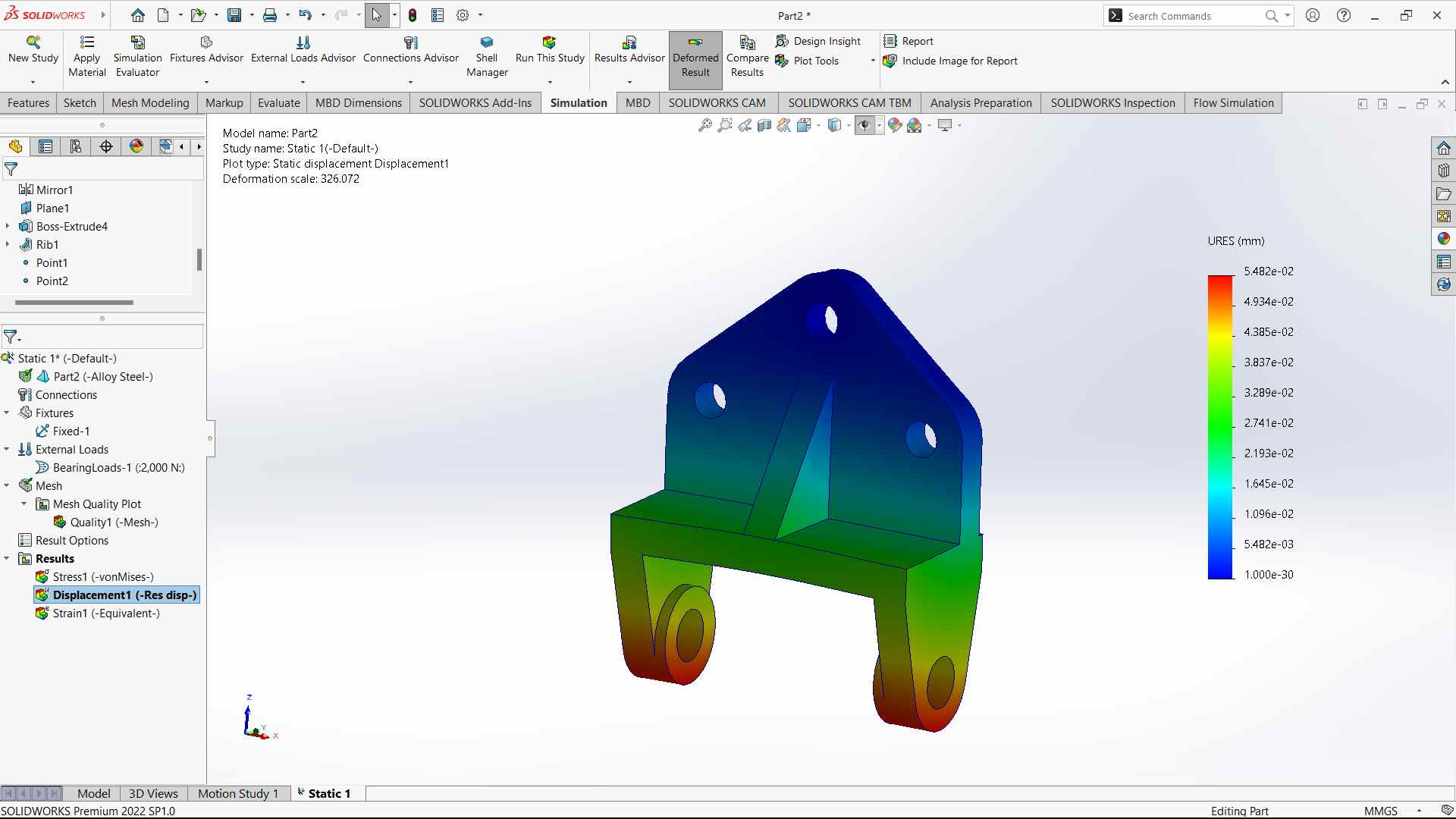The image size is (1456, 819).
Task: Click the displacement color legend bar
Action: (x=1220, y=427)
